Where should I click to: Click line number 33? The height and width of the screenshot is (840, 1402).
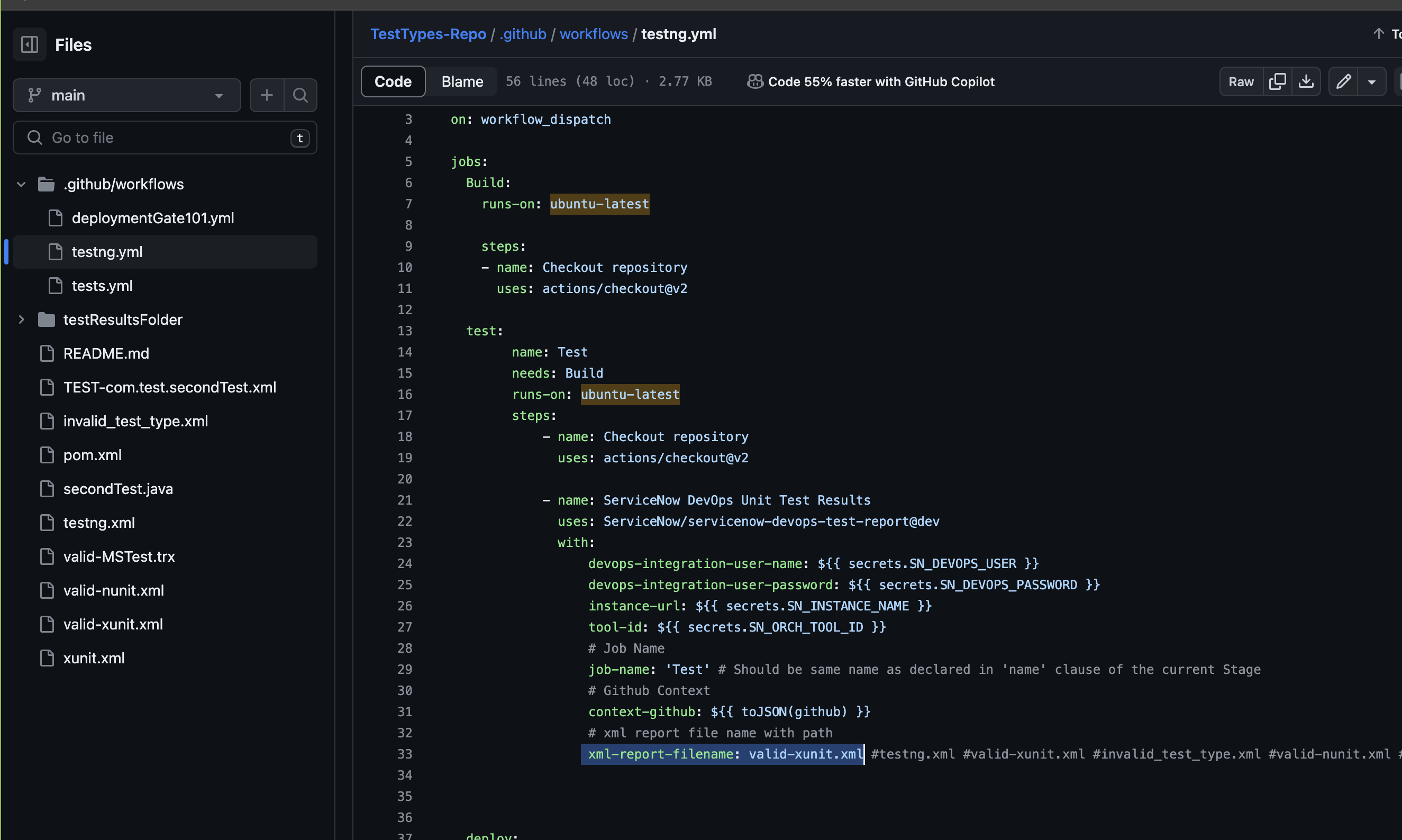click(x=405, y=754)
